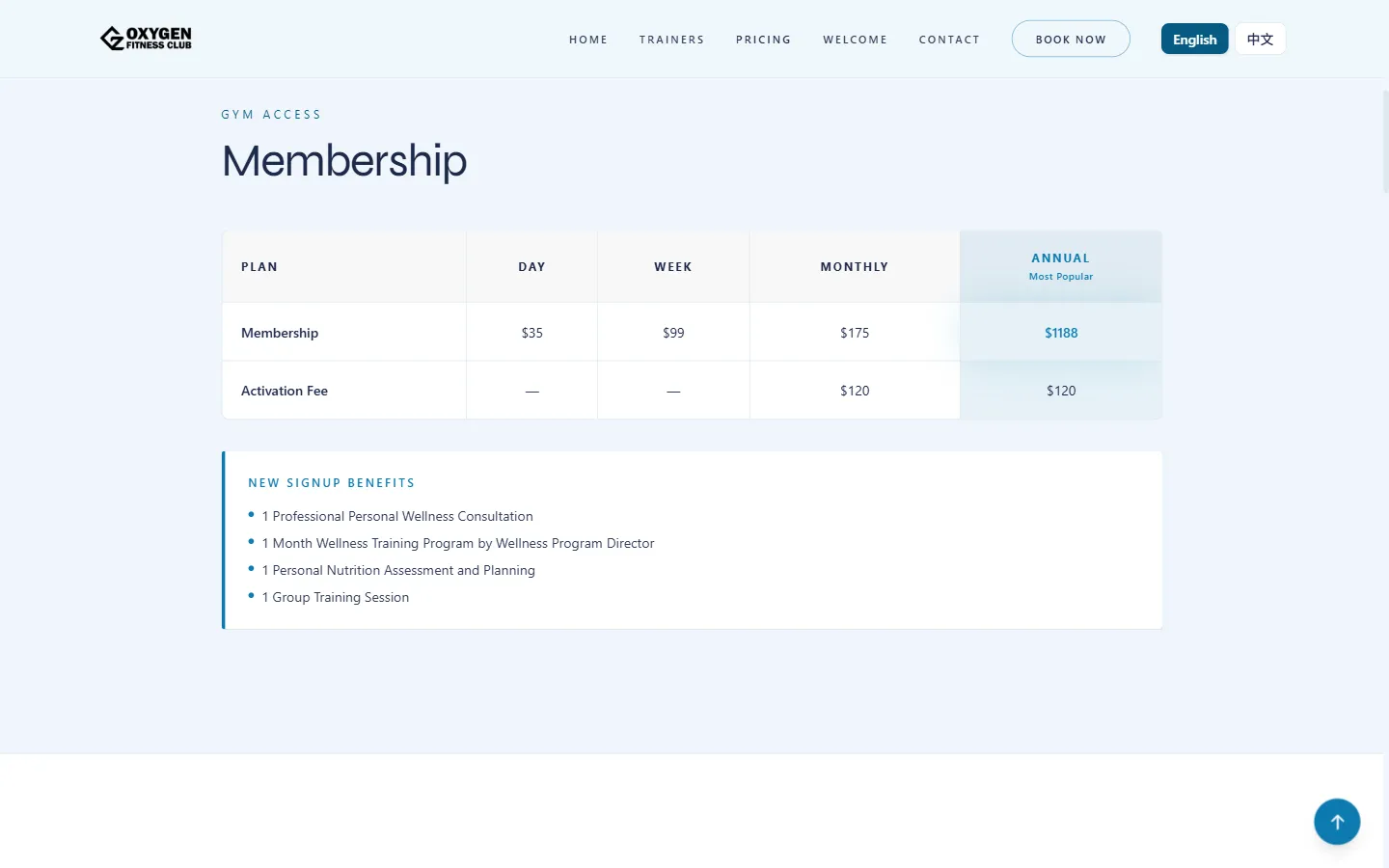1389x868 pixels.
Task: Click the Activation Fee row label
Action: coord(285,390)
